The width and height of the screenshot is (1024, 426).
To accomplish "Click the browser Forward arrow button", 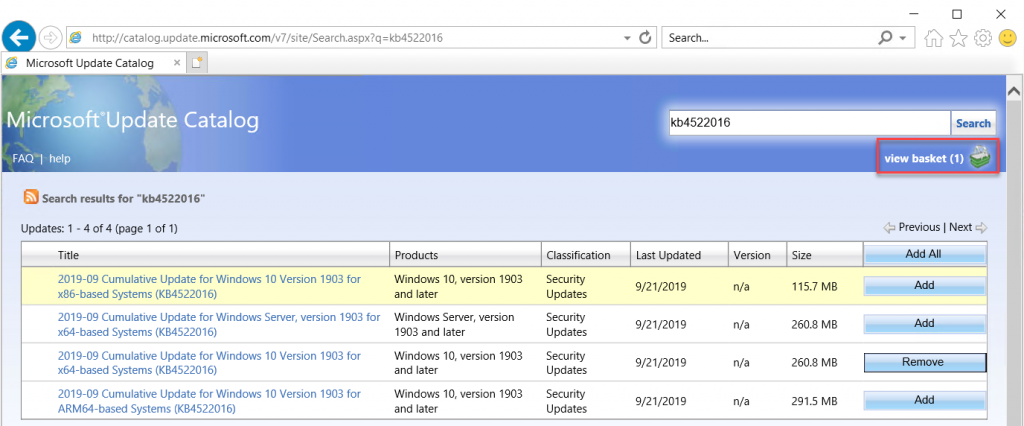I will pos(50,38).
